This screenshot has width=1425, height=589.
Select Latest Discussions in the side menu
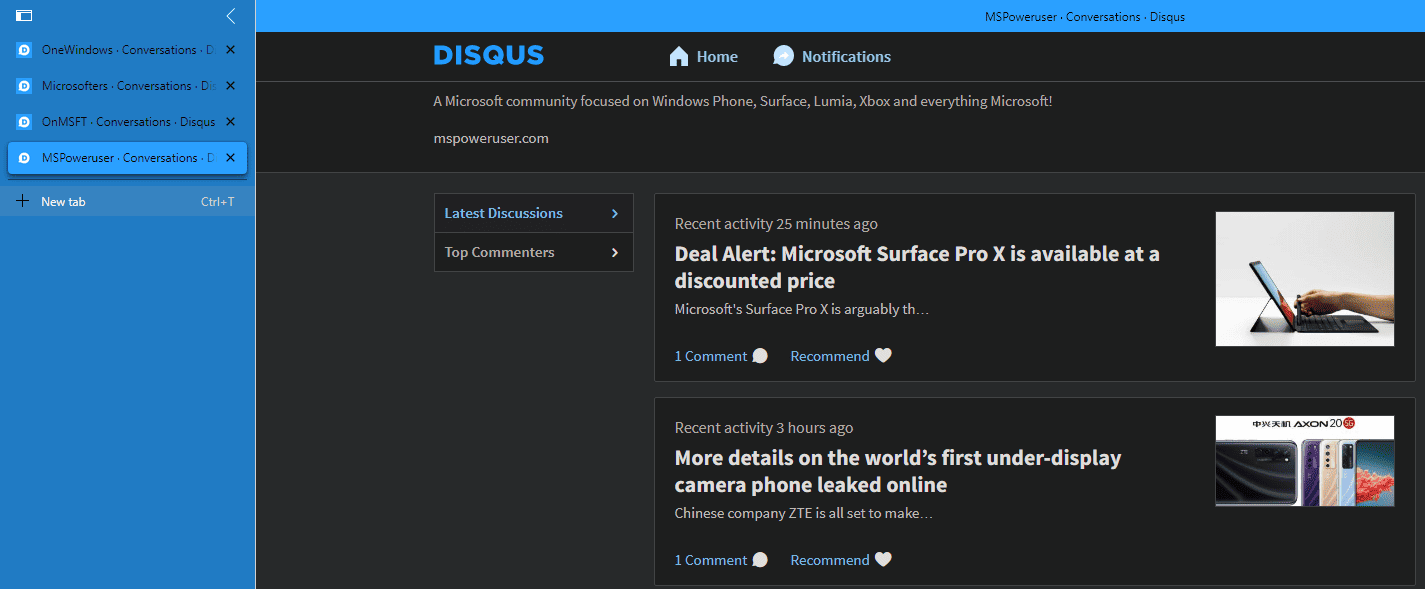click(533, 213)
